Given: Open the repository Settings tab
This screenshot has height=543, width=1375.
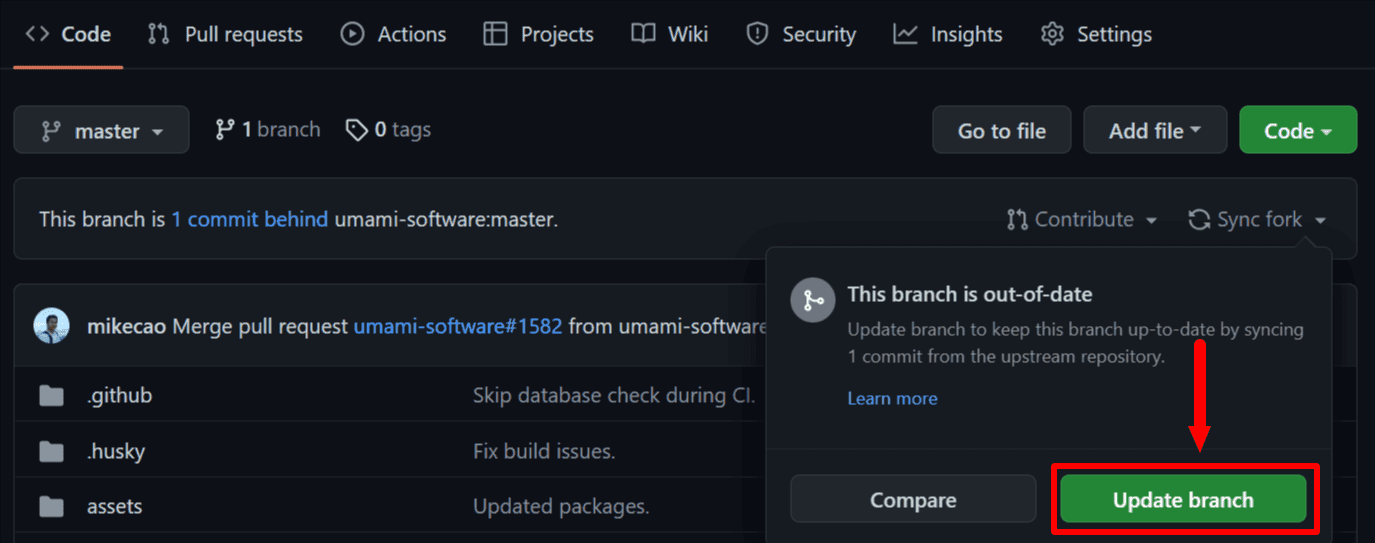Looking at the screenshot, I should click(x=1096, y=34).
